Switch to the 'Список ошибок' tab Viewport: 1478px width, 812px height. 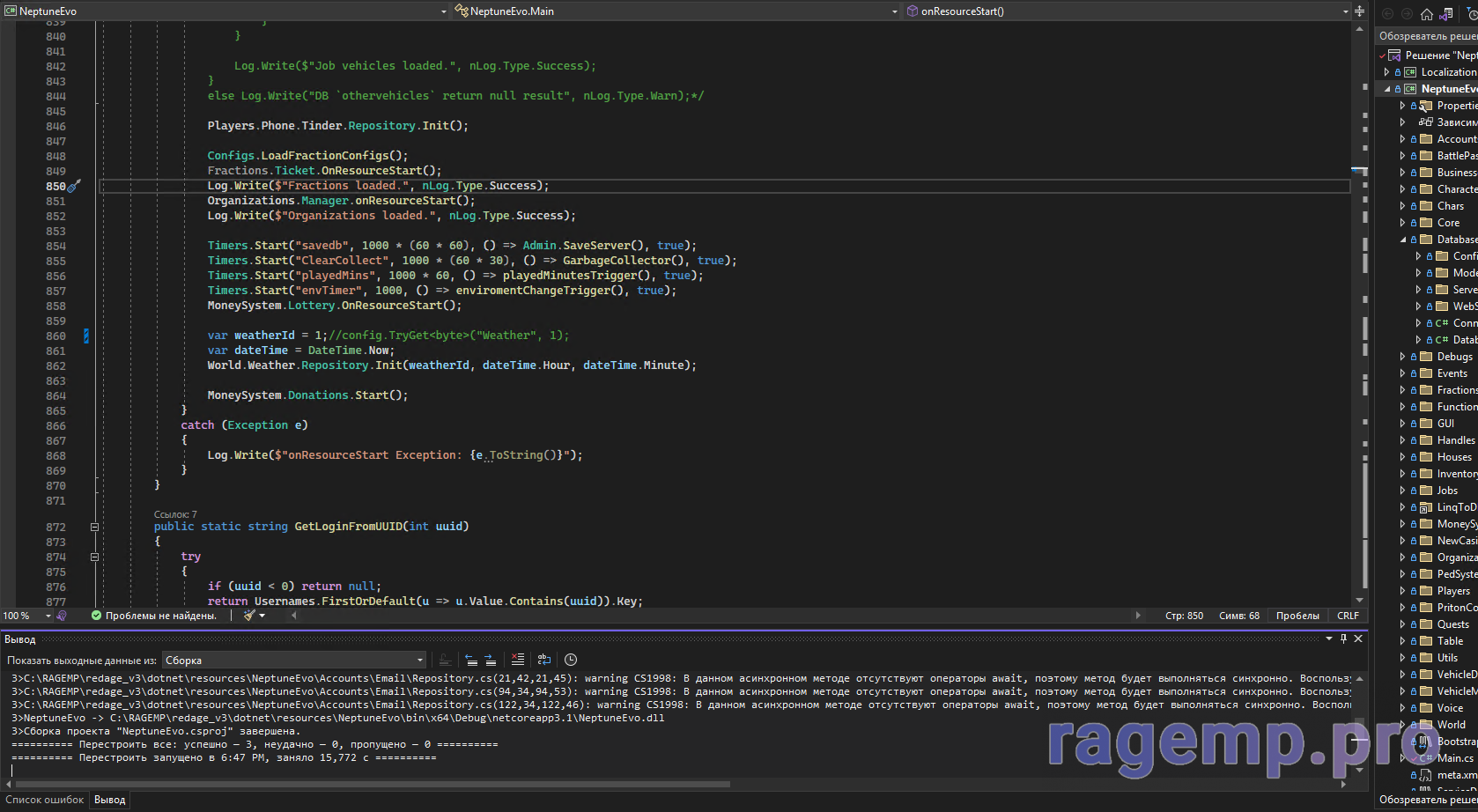[45, 800]
